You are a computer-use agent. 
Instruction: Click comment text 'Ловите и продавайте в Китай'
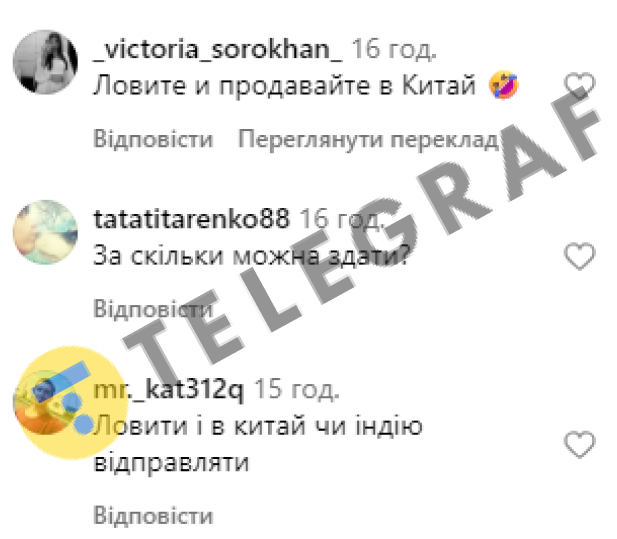pos(284,85)
